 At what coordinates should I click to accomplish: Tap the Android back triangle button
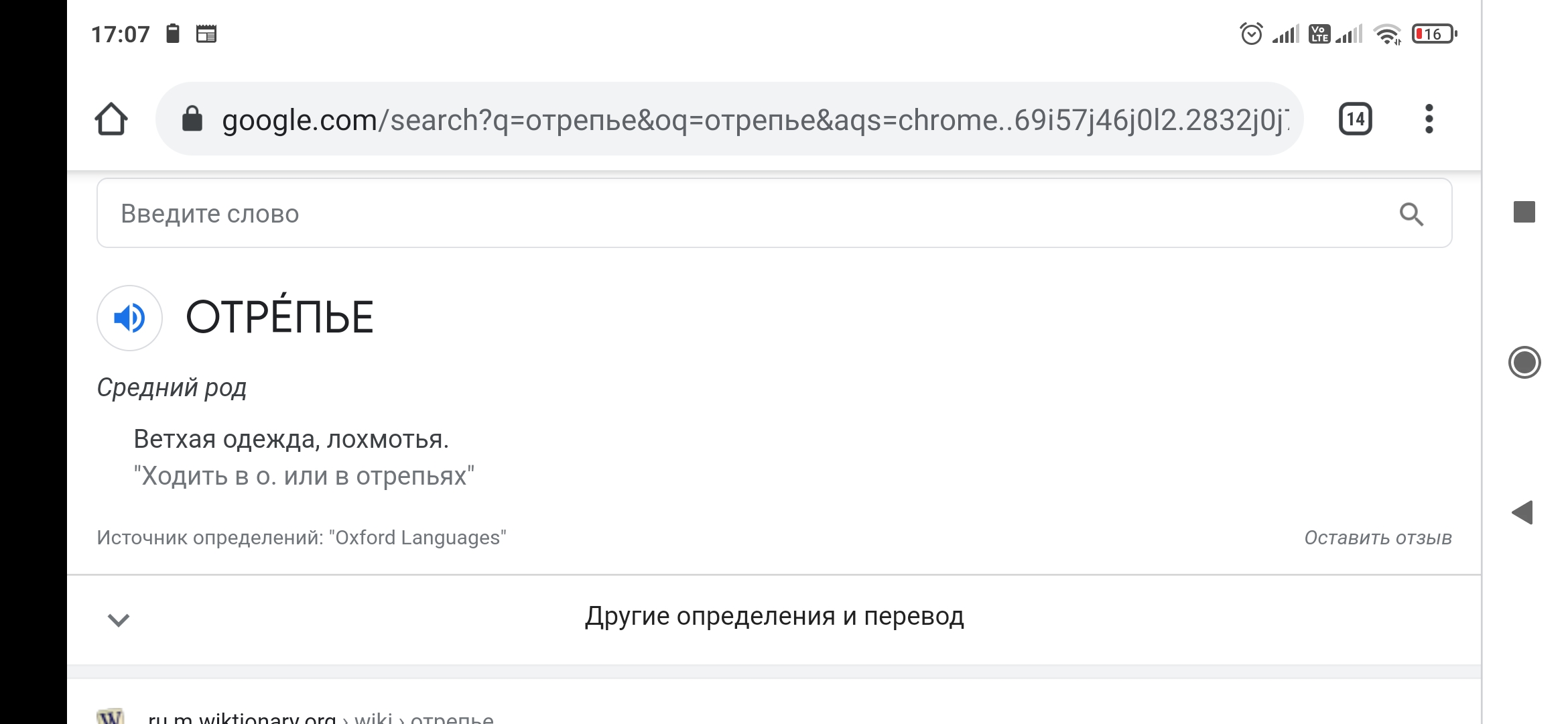[x=1522, y=513]
